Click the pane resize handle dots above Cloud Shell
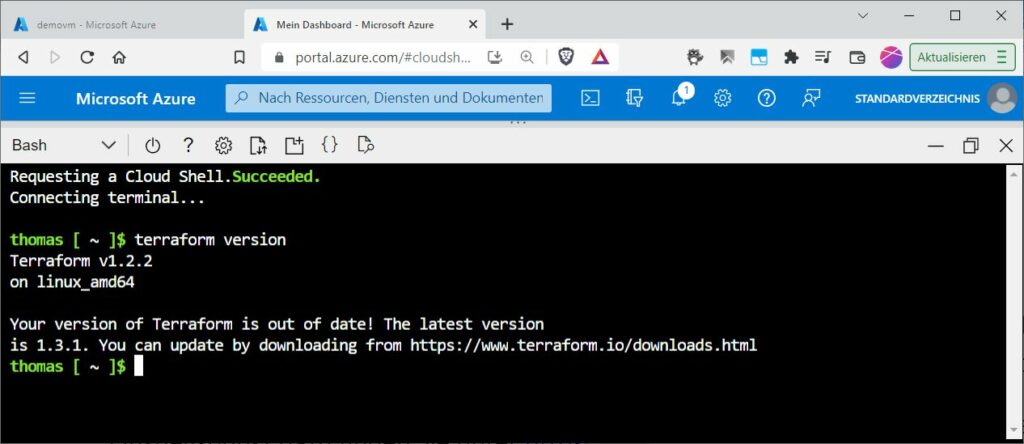1024x444 pixels. [x=517, y=122]
